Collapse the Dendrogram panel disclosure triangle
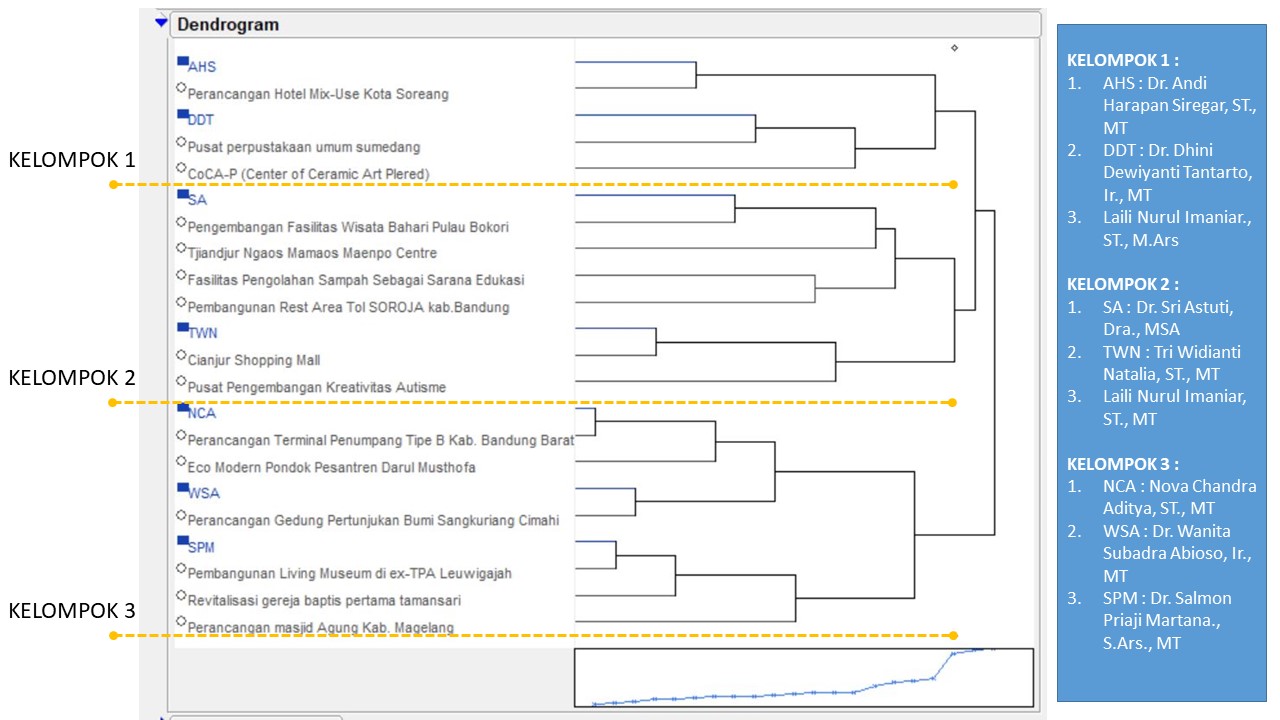 coord(161,22)
